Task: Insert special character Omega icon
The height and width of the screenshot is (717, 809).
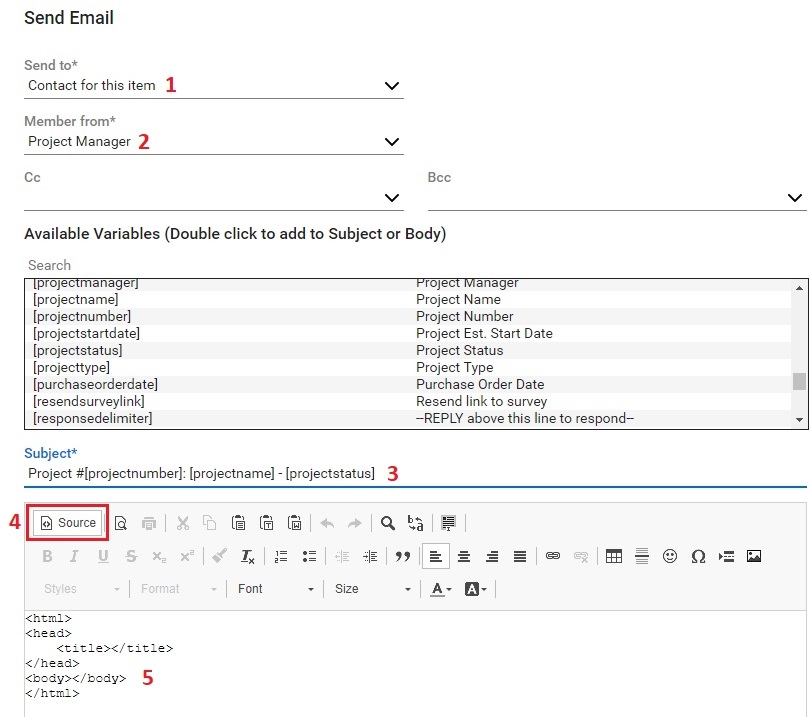Action: pyautogui.click(x=698, y=556)
